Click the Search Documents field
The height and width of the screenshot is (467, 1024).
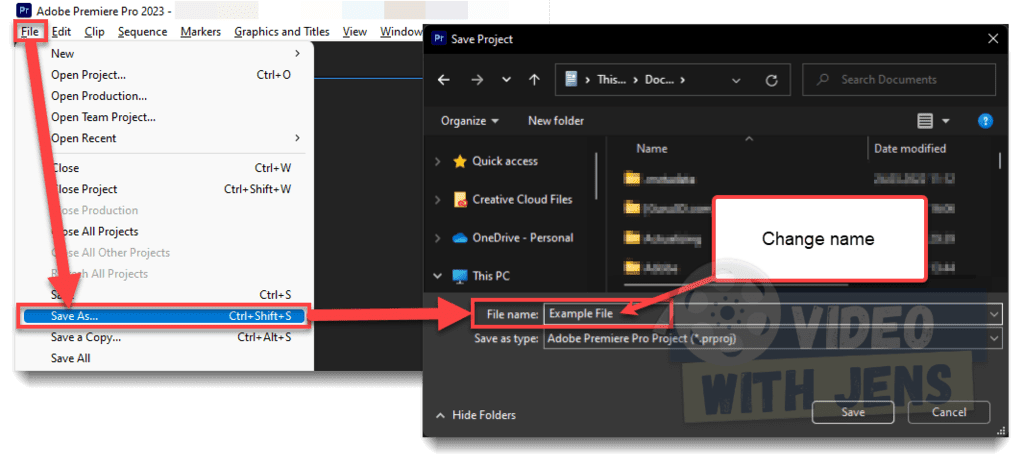coord(899,80)
